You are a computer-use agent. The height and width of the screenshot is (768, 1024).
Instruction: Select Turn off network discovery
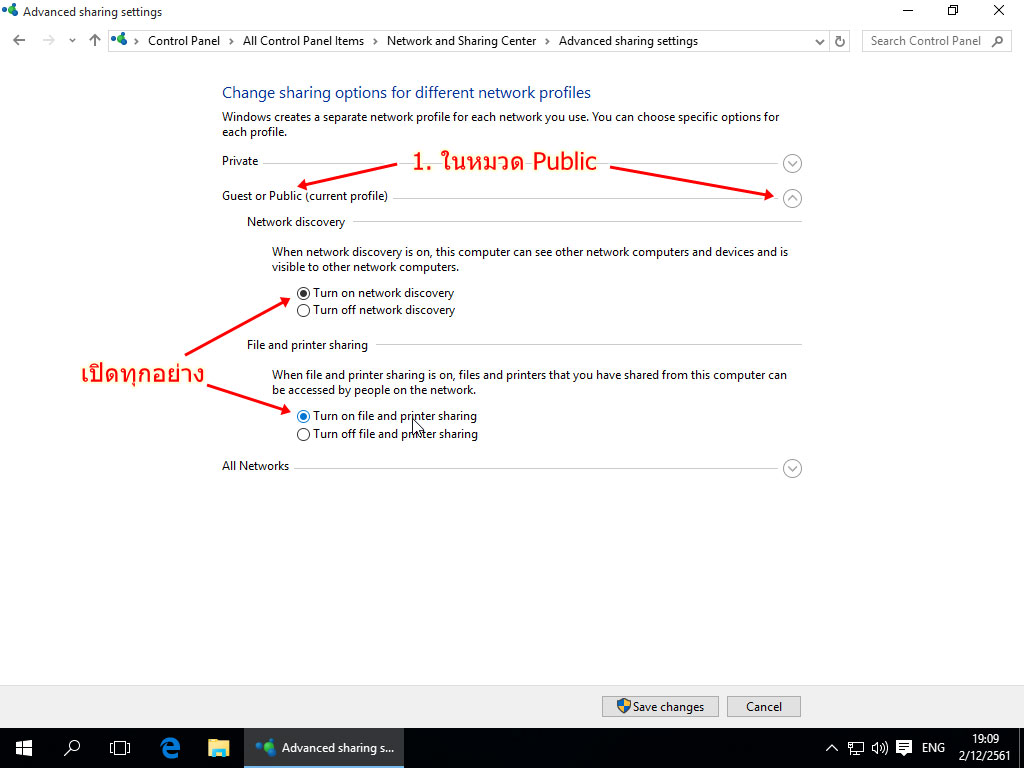tap(304, 311)
